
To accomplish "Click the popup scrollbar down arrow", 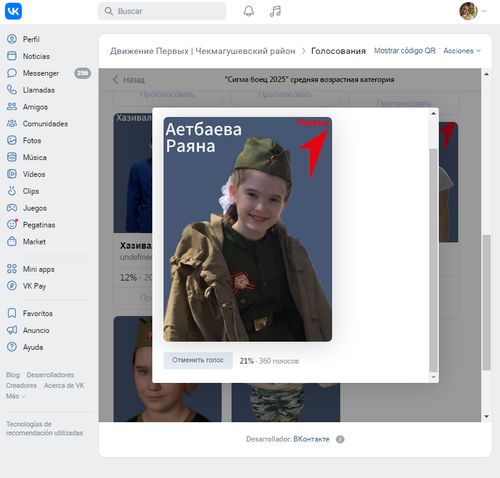I will click(433, 377).
